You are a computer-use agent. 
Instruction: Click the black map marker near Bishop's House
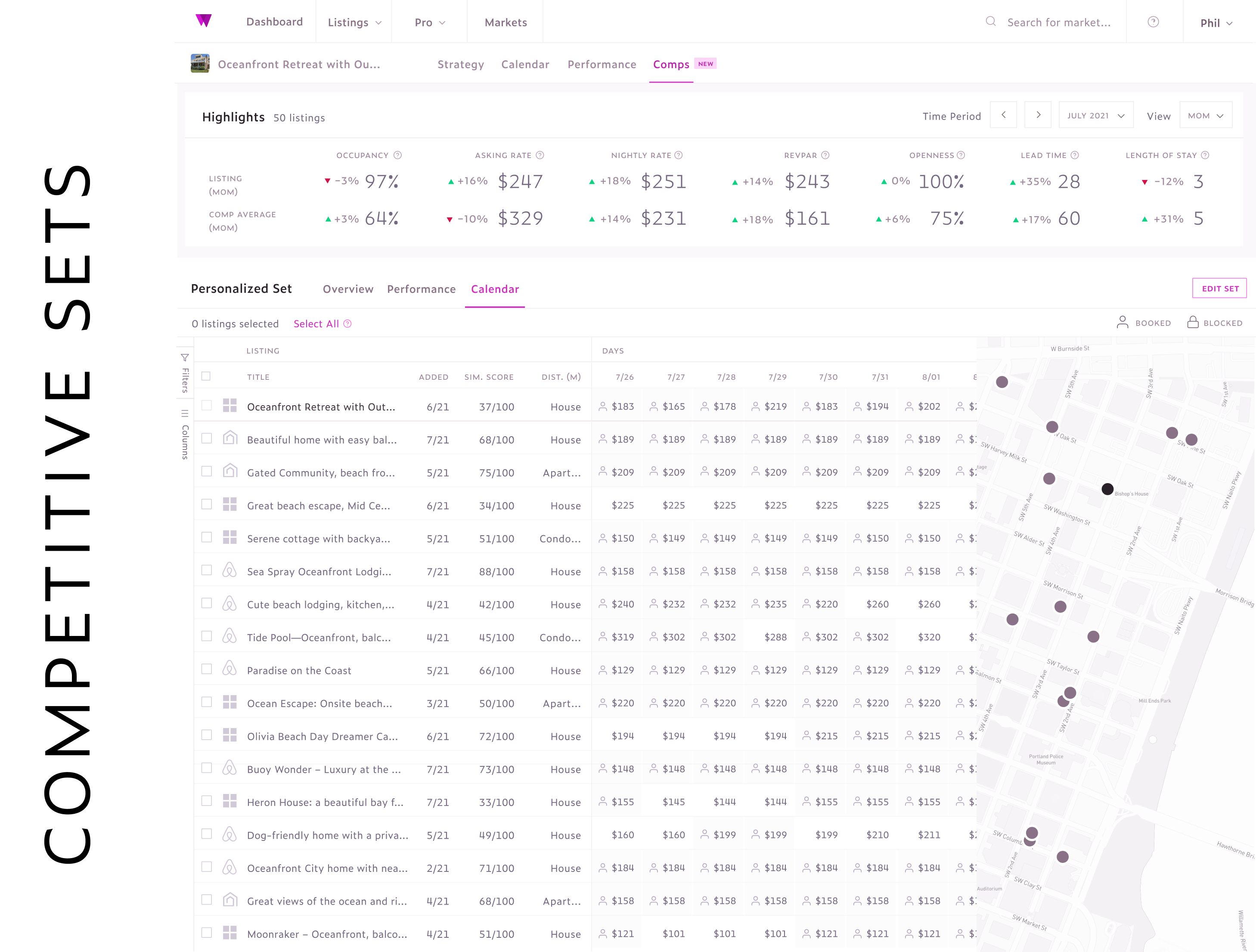tap(1107, 489)
